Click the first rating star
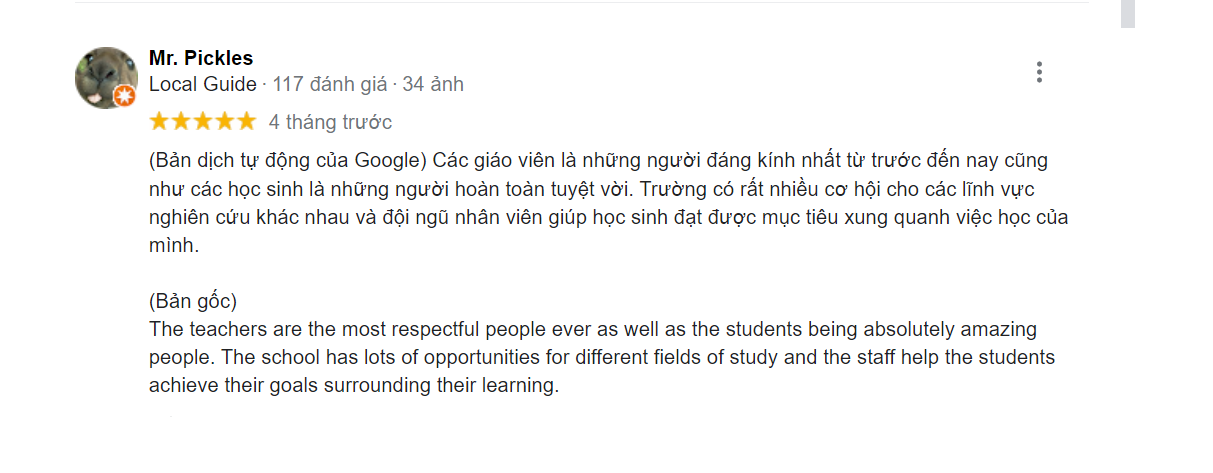Viewport: 1213px width, 473px height. click(159, 122)
